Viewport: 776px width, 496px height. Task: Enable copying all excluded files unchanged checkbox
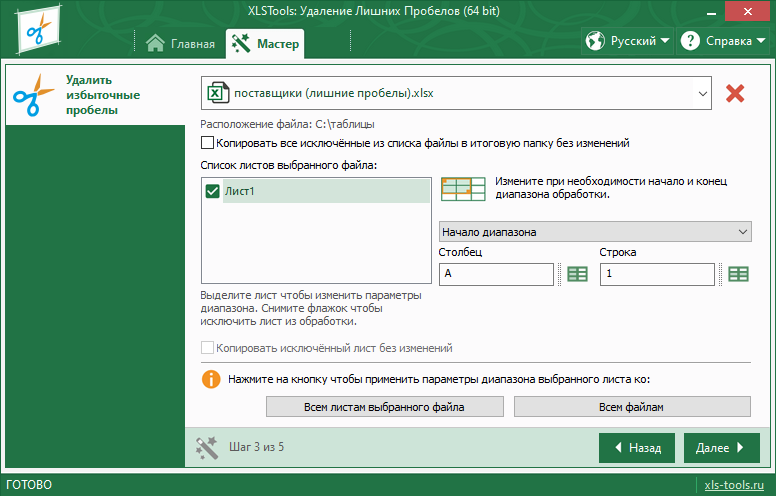pos(208,143)
